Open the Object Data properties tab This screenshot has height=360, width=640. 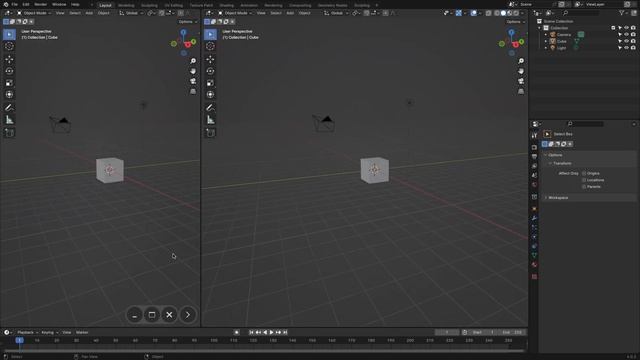point(534,256)
